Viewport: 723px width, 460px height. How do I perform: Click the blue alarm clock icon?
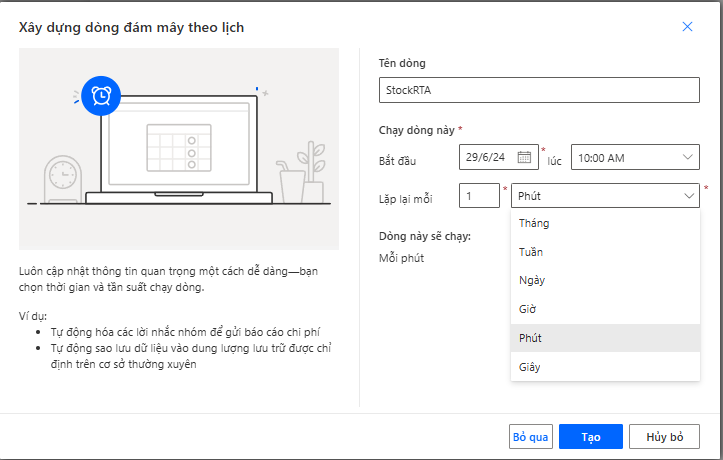click(x=101, y=96)
